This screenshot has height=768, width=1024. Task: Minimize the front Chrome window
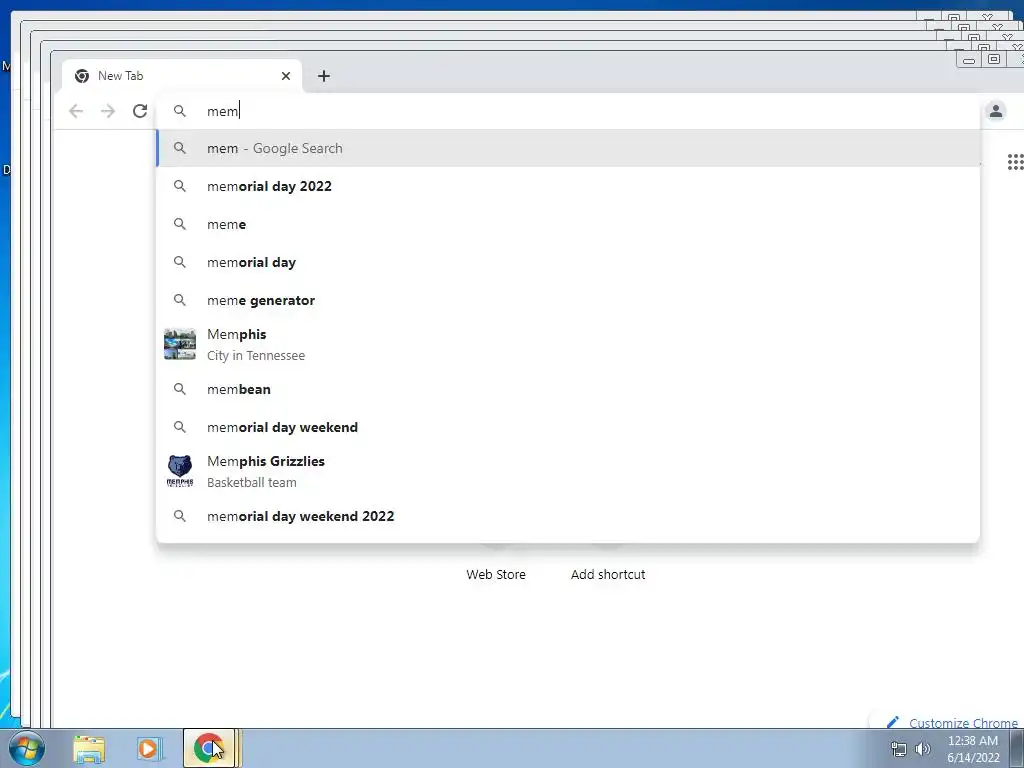tap(969, 60)
